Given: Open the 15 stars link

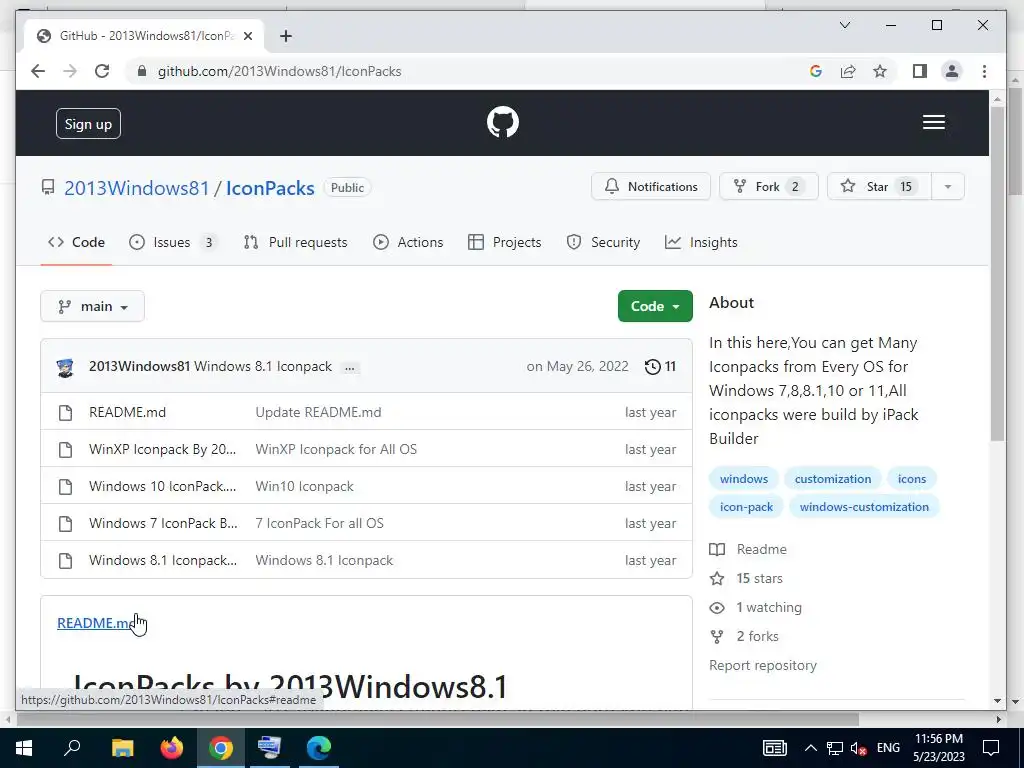Looking at the screenshot, I should 746,579.
